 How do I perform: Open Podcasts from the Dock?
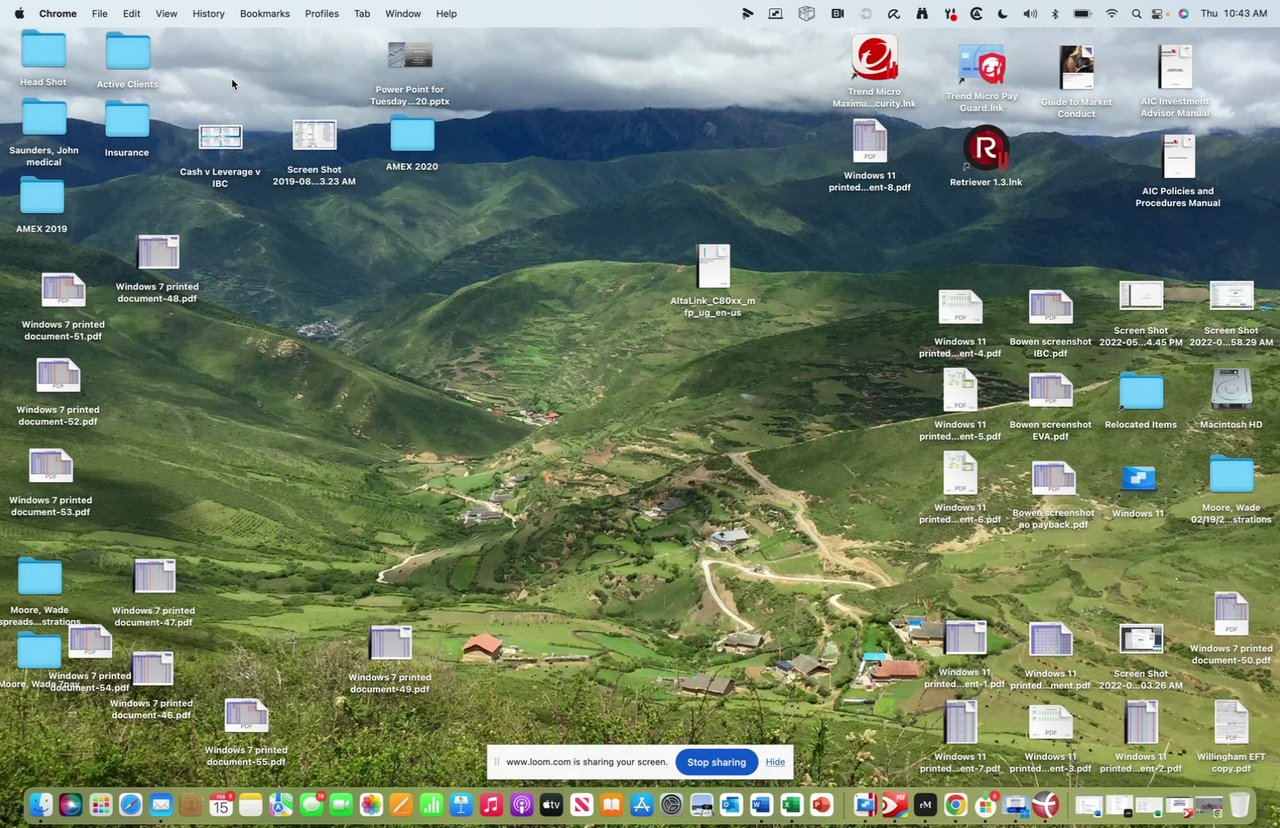click(x=521, y=804)
